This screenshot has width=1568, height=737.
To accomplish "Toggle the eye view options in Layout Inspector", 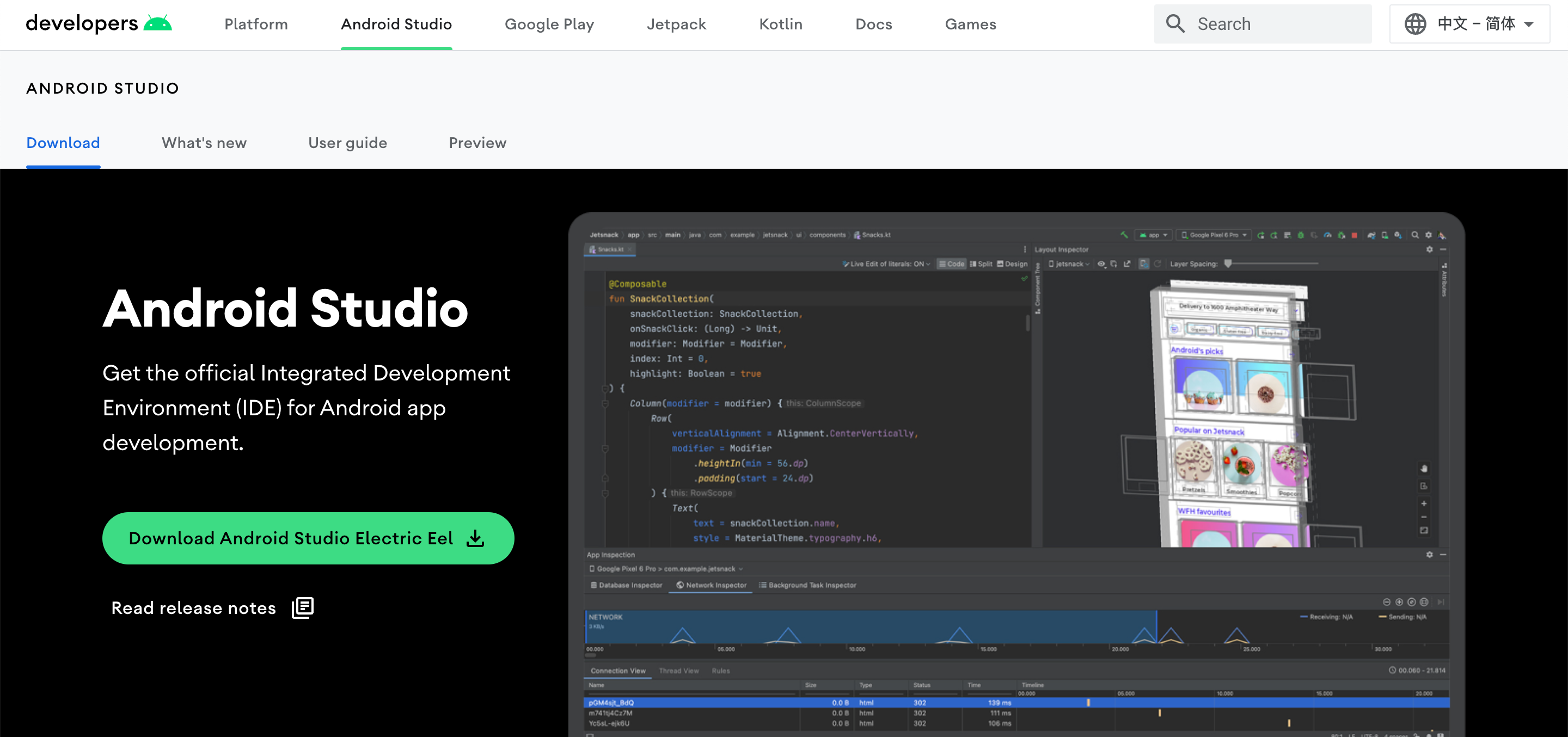I will 1101,264.
